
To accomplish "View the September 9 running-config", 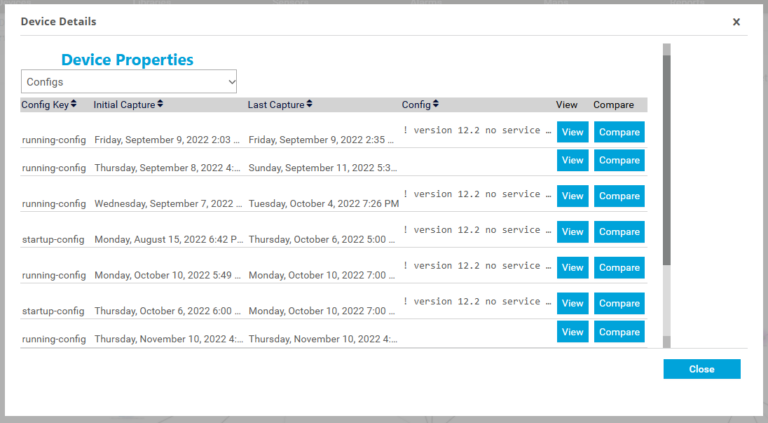I will point(573,132).
